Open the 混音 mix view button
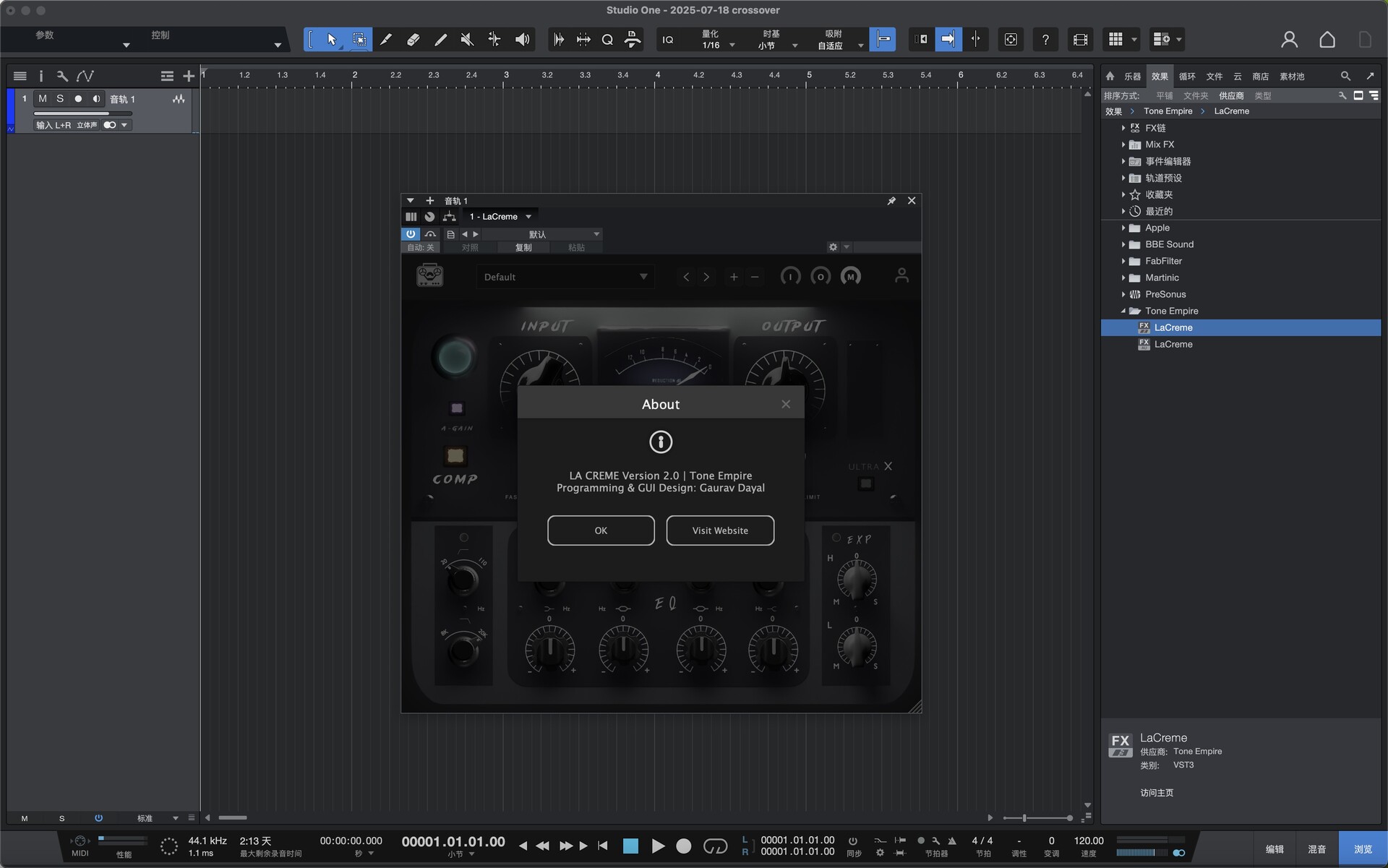The width and height of the screenshot is (1388, 868). (1317, 849)
